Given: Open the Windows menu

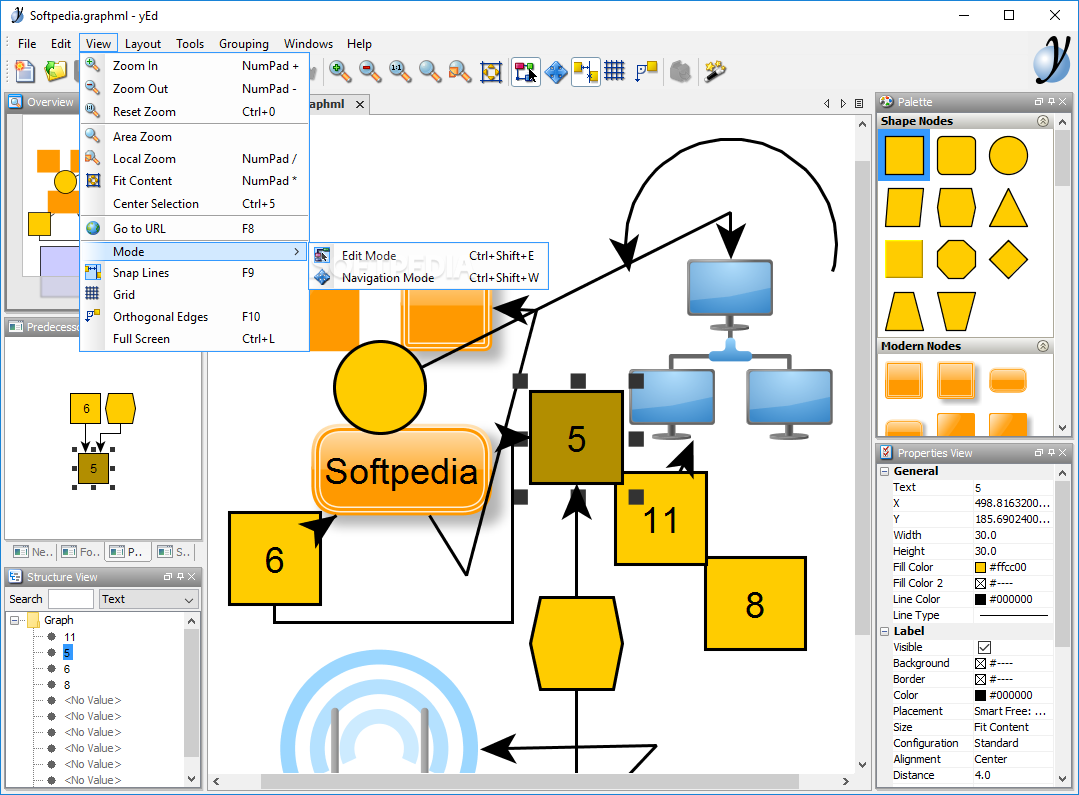Looking at the screenshot, I should click(x=308, y=43).
